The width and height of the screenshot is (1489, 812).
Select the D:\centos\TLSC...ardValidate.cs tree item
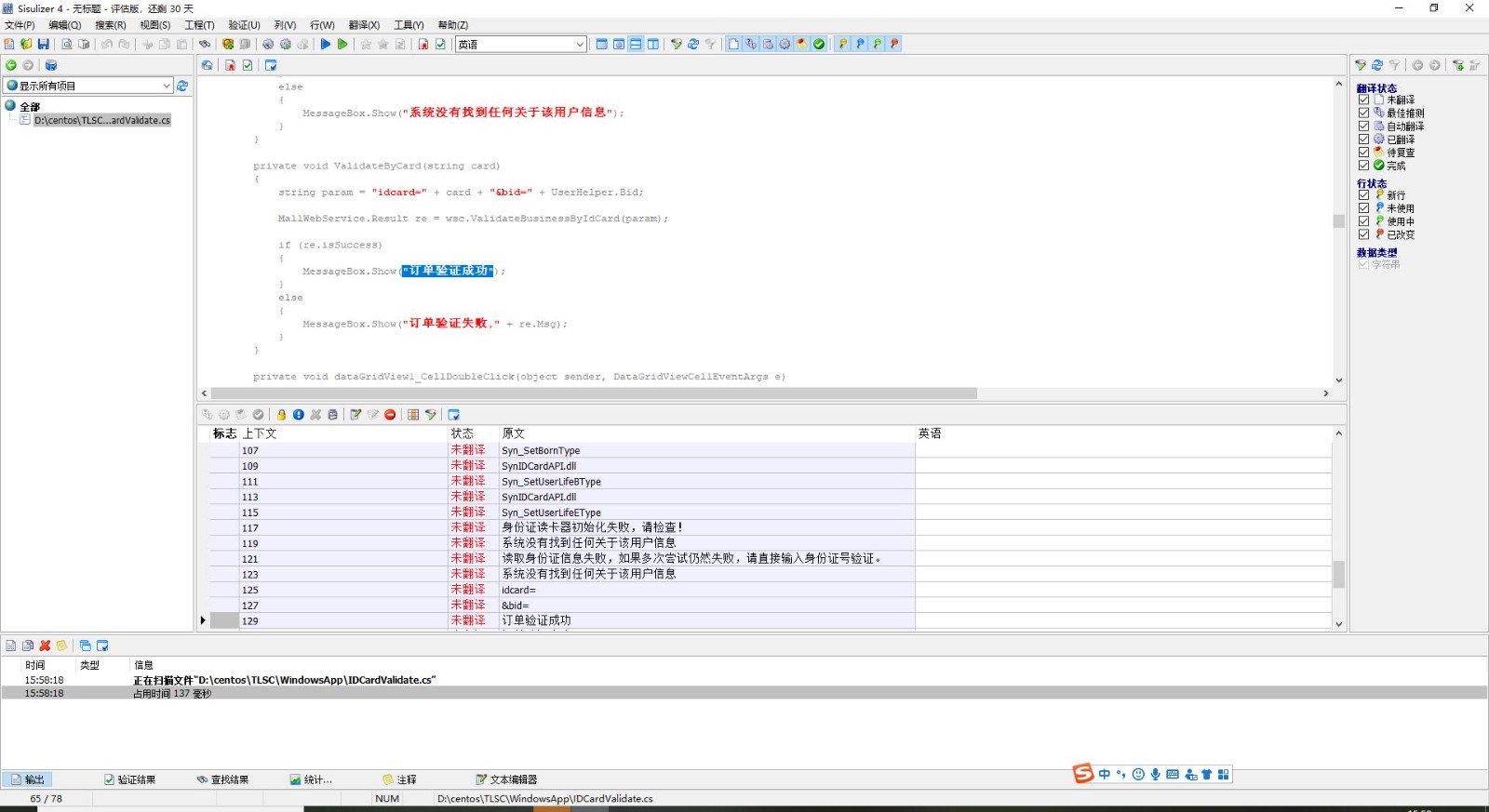point(102,120)
